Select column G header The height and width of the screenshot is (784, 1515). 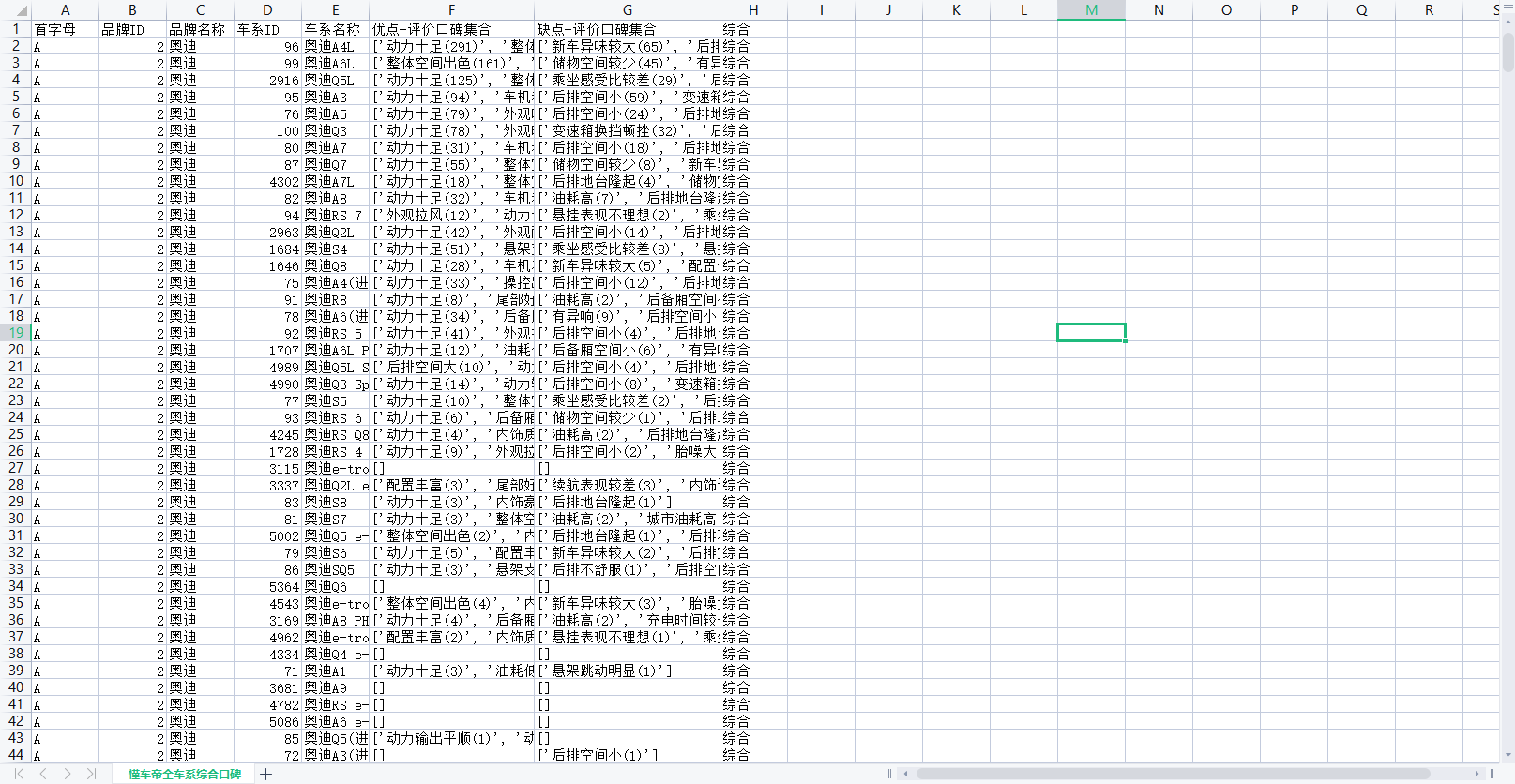coord(628,9)
